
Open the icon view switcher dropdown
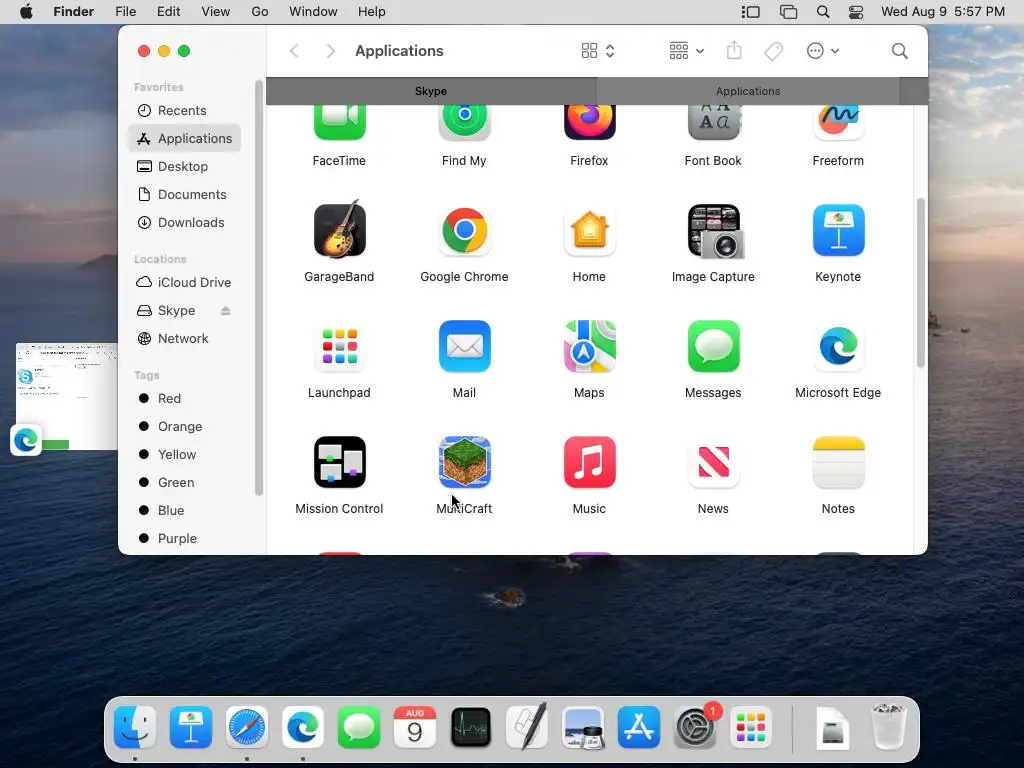pos(598,51)
